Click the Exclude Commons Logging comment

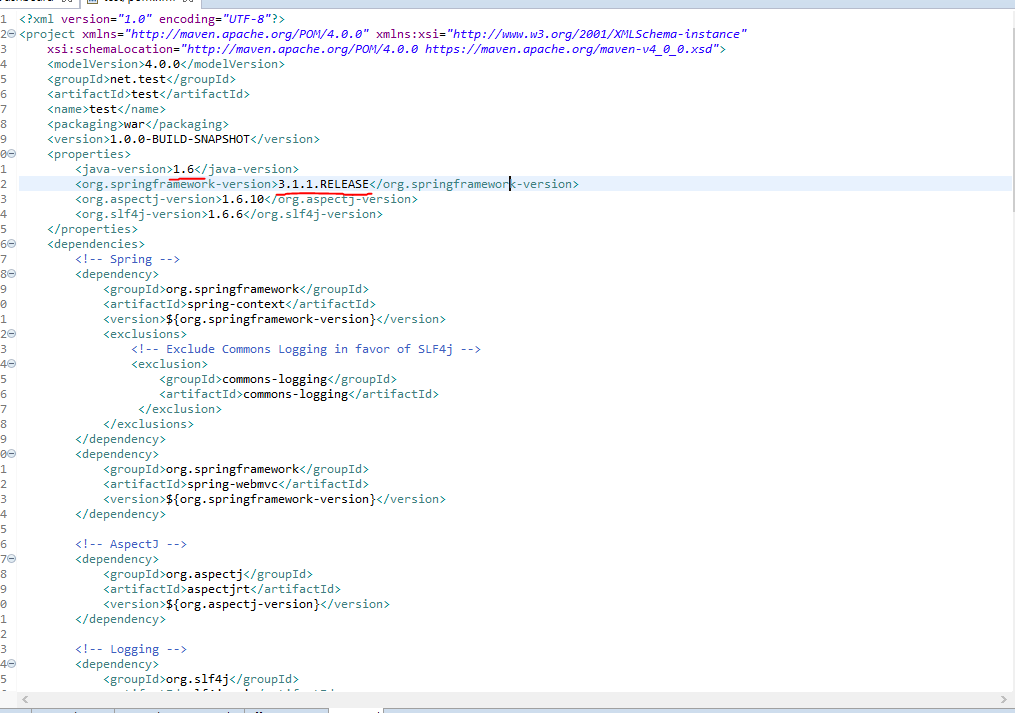pyautogui.click(x=306, y=349)
